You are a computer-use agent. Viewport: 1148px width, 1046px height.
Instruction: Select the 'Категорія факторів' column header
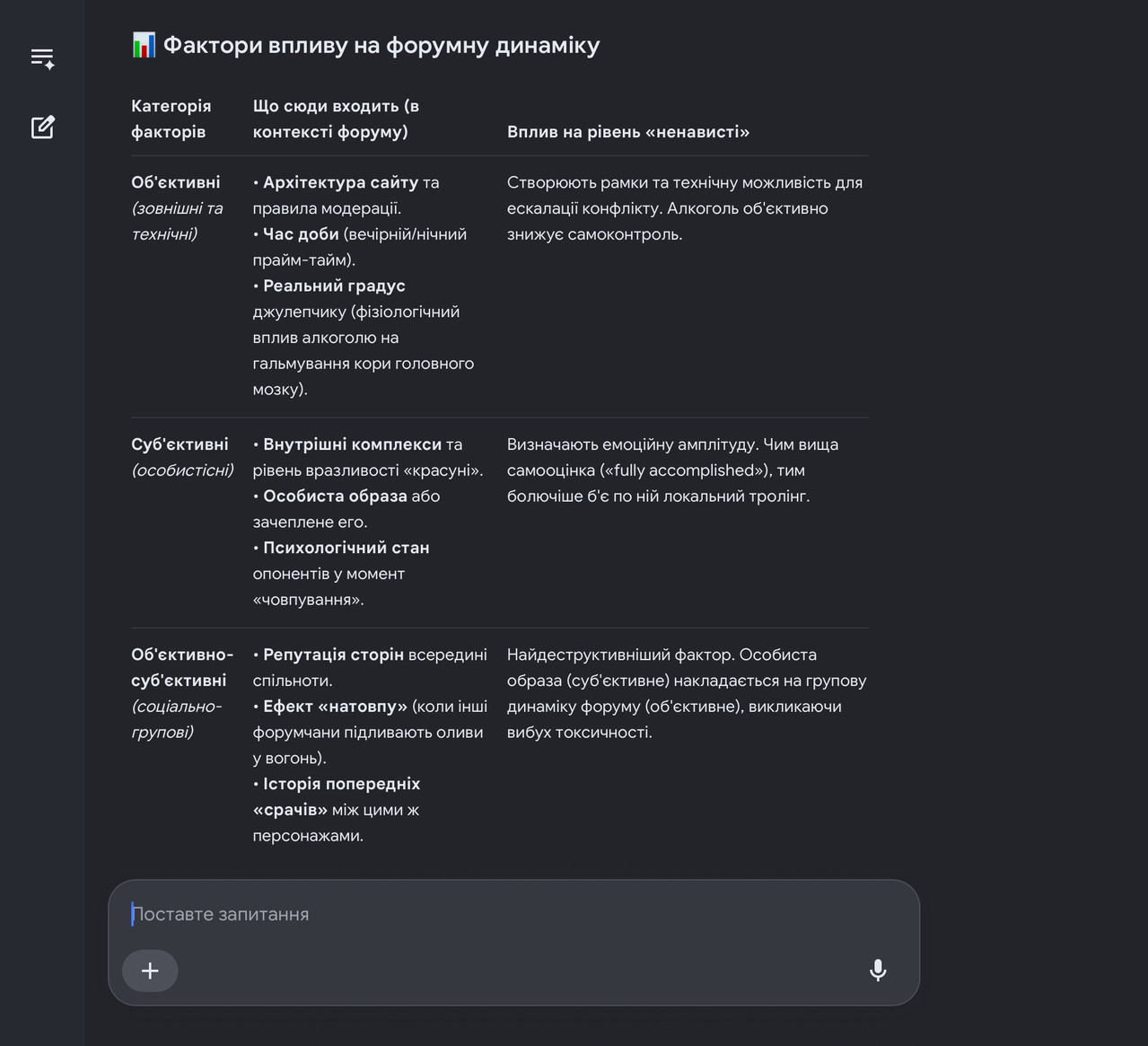tap(171, 119)
